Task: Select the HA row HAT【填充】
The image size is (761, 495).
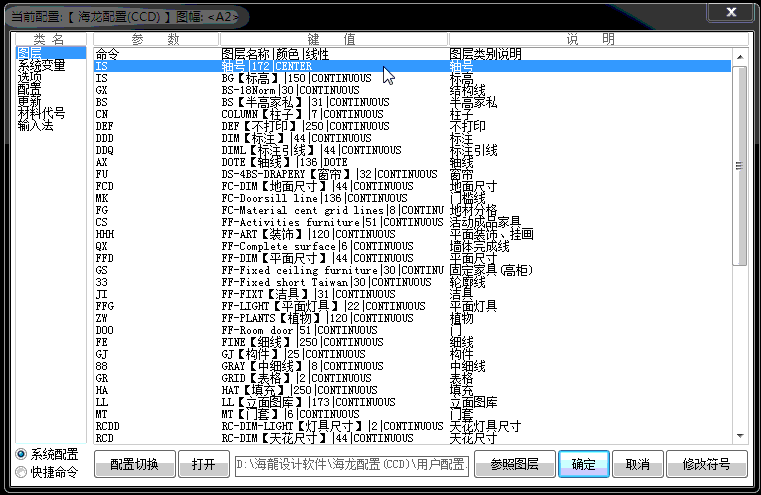Action: coord(413,390)
